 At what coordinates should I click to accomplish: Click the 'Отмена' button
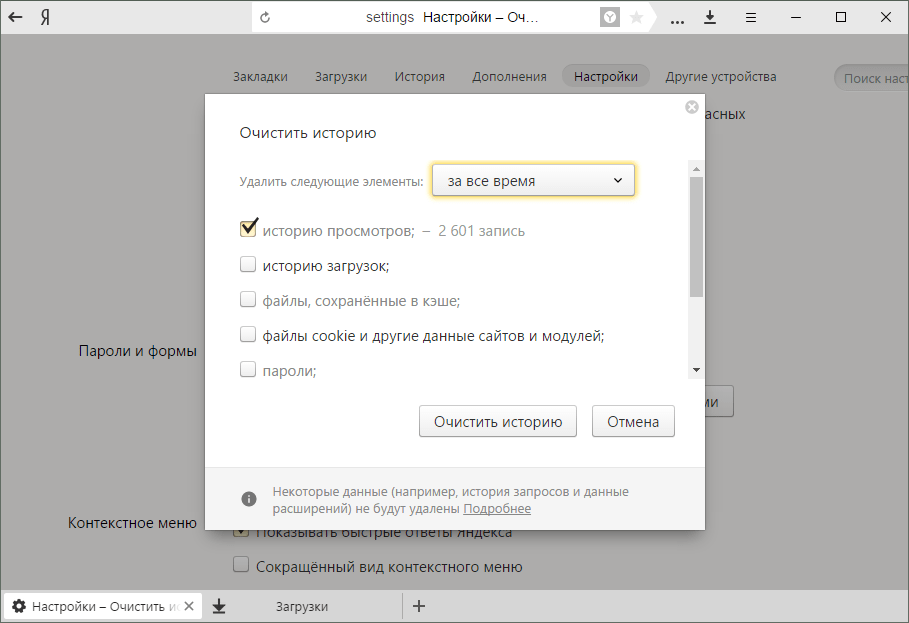[633, 421]
